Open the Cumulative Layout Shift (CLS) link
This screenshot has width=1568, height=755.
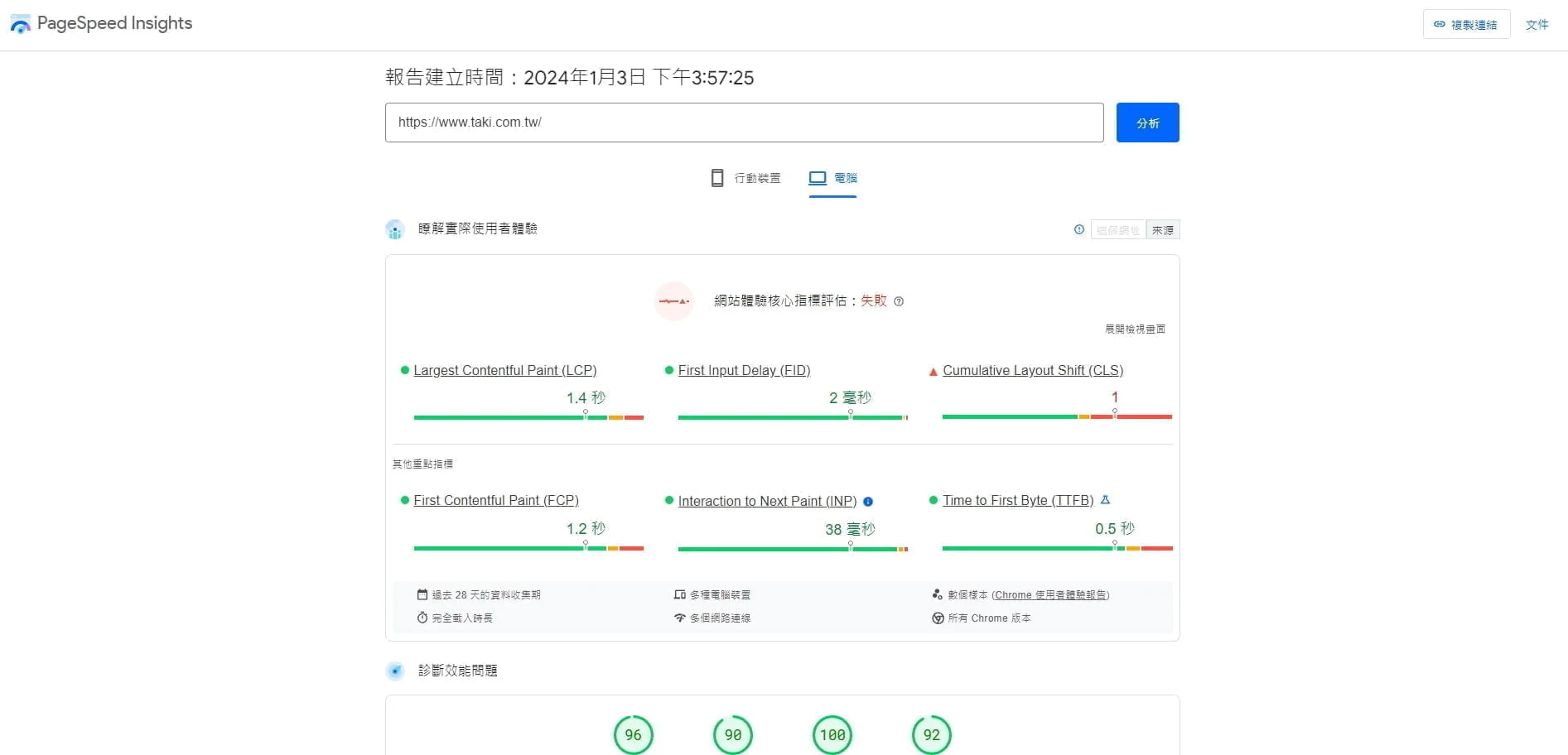(x=1033, y=370)
